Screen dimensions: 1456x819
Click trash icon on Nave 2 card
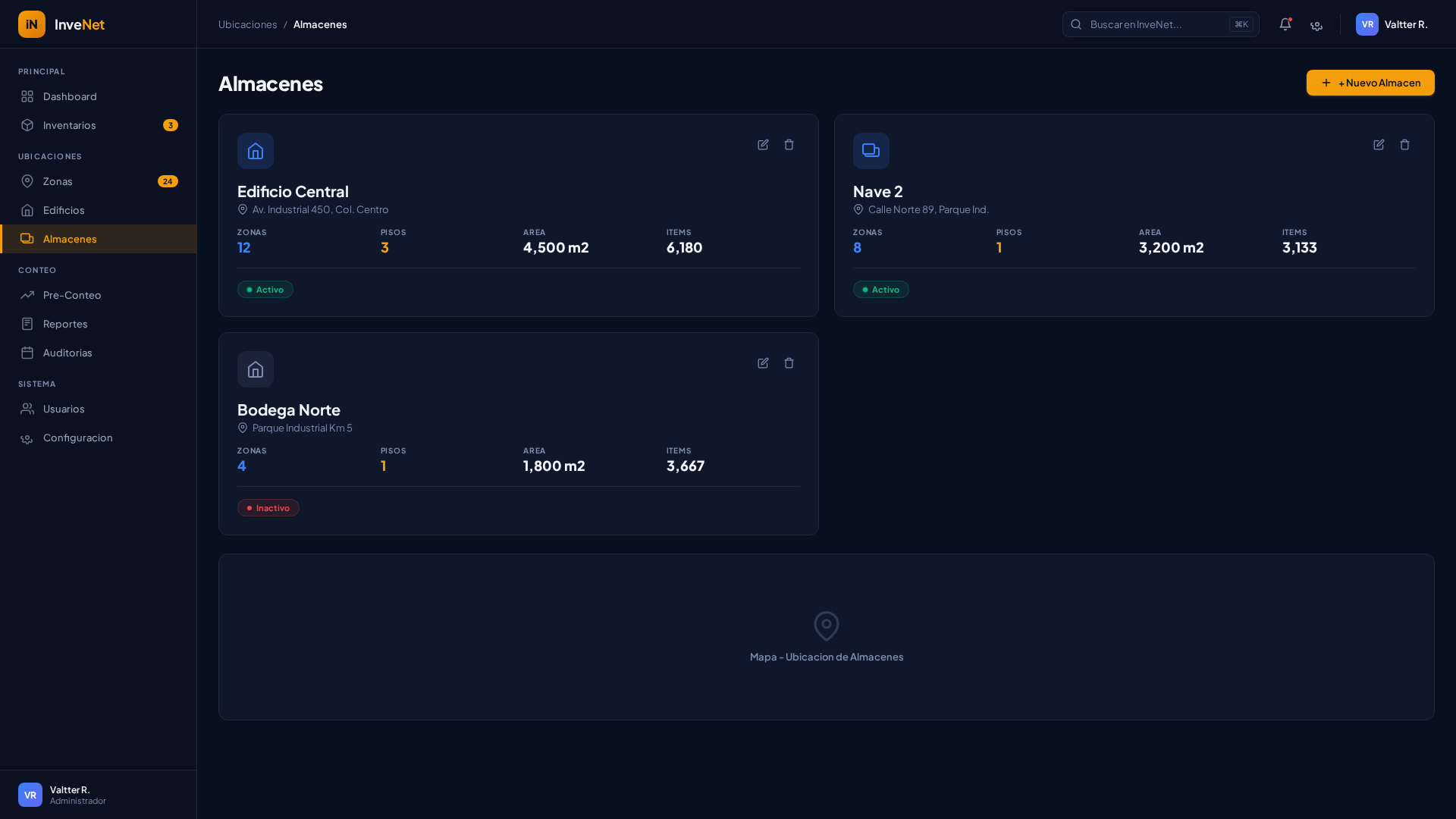pyautogui.click(x=1404, y=145)
